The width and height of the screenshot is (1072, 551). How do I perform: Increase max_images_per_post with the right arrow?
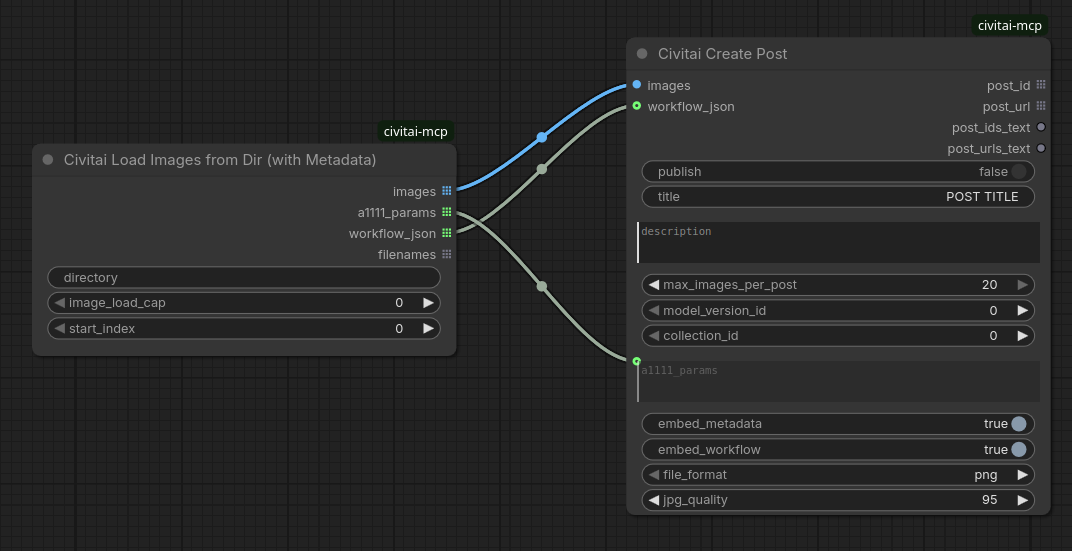click(x=1023, y=285)
